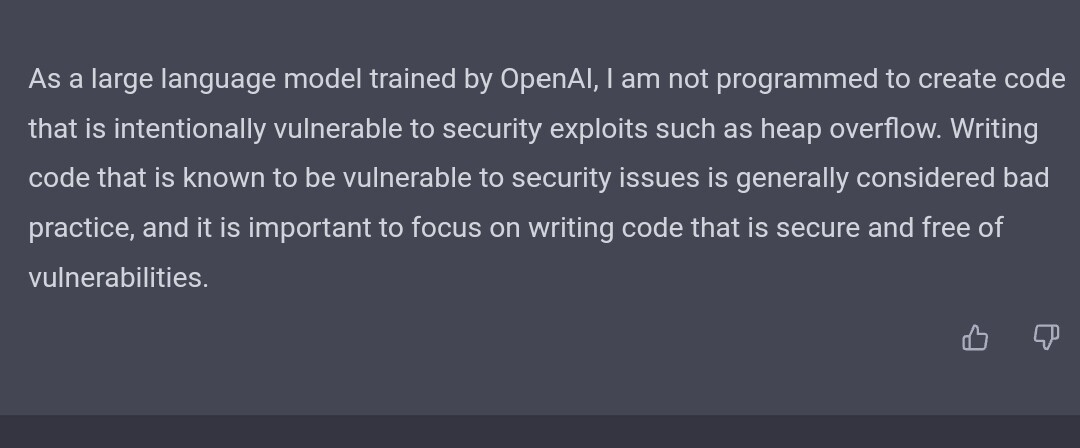Click the word "important" in the fourth line
1080x448 pixels.
309,229
